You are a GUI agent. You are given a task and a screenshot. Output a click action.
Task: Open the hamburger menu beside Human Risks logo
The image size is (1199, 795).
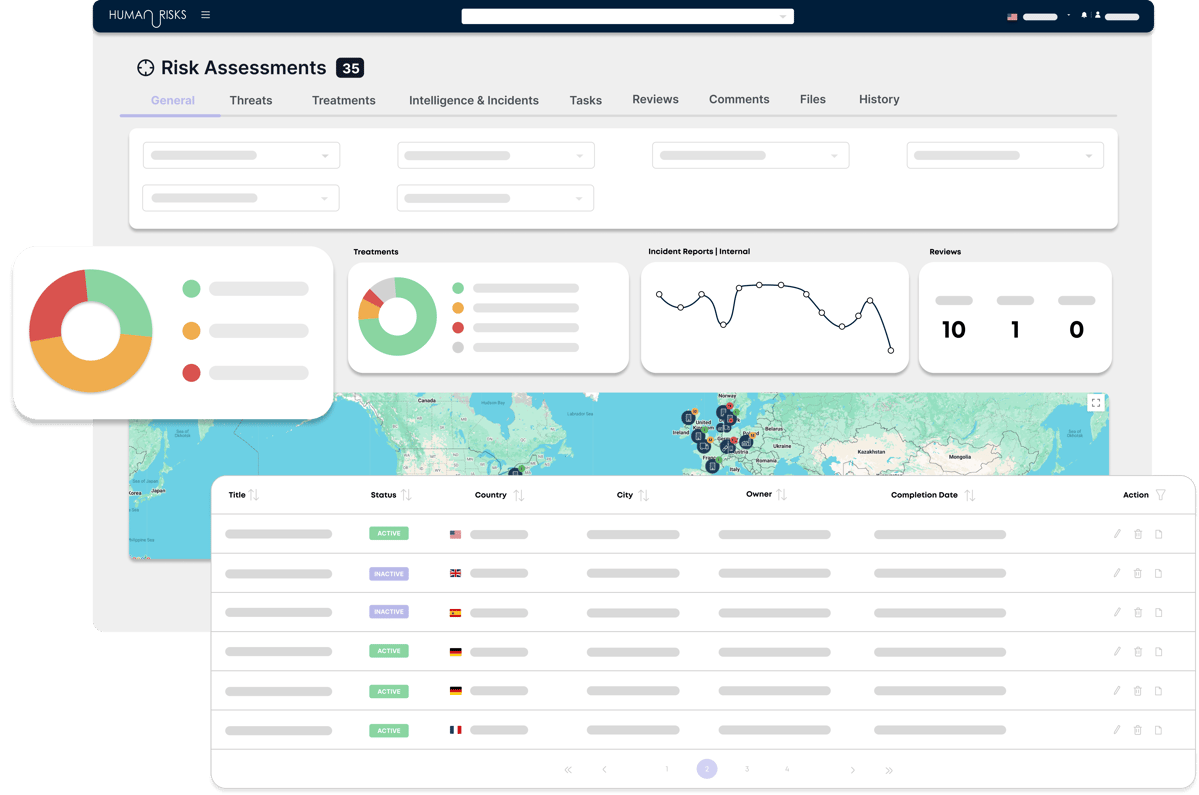(206, 15)
